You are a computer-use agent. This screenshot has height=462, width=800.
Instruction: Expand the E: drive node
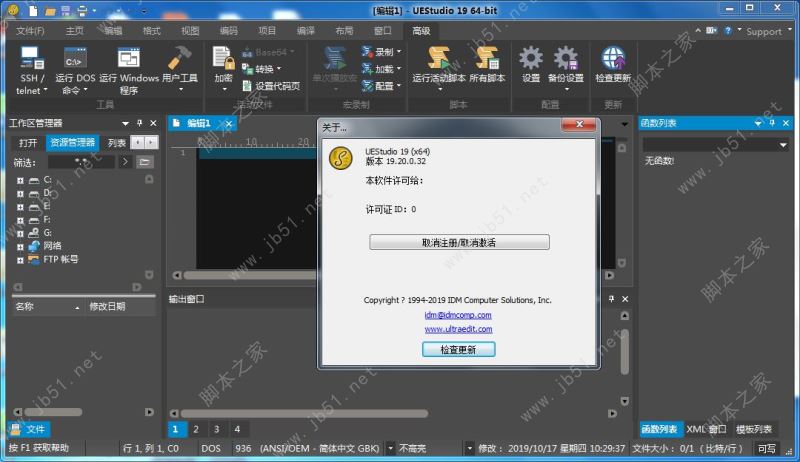20,207
